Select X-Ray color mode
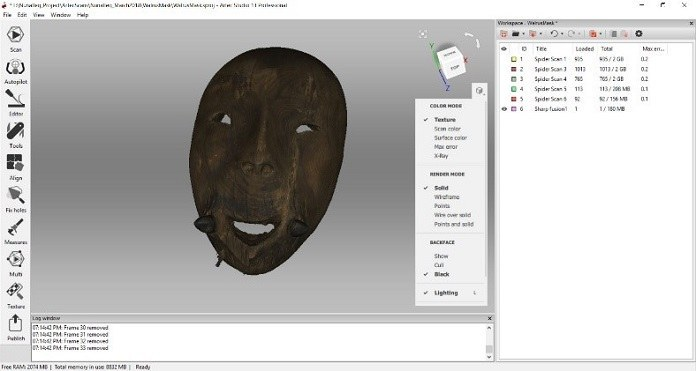The width and height of the screenshot is (696, 371). click(x=441, y=156)
